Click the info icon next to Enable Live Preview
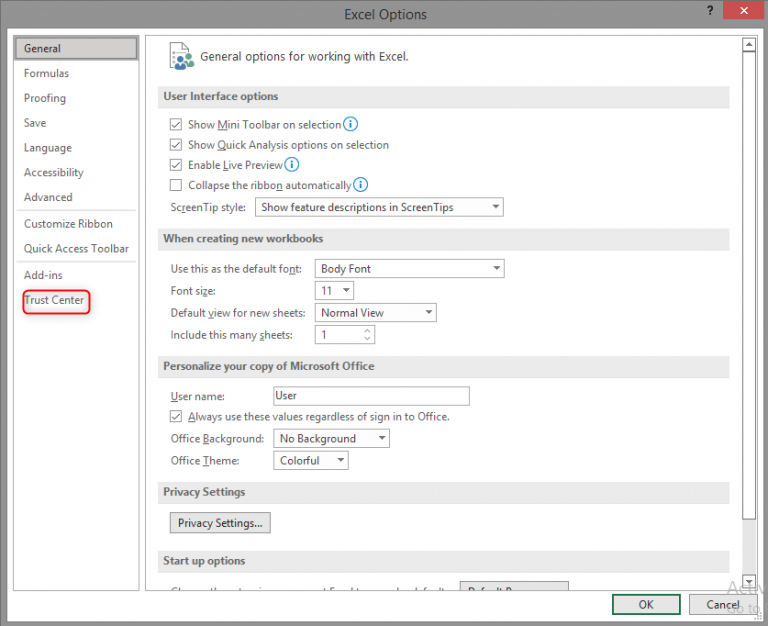The height and width of the screenshot is (626, 768). [292, 165]
